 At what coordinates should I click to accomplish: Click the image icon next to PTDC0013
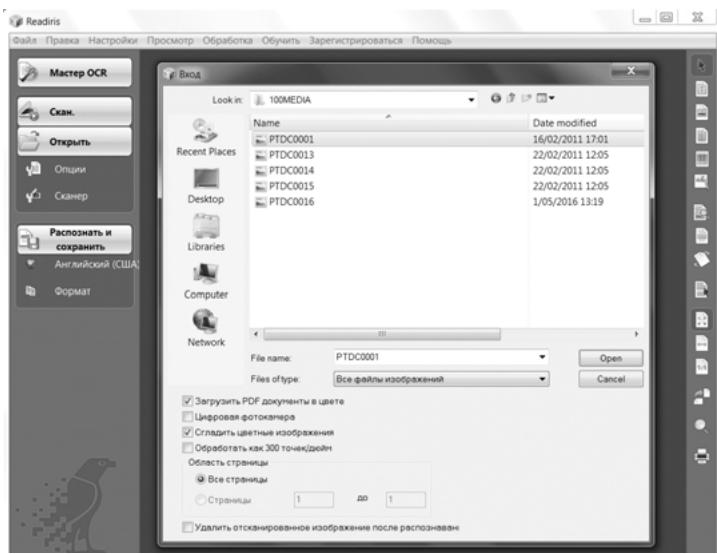[260, 155]
